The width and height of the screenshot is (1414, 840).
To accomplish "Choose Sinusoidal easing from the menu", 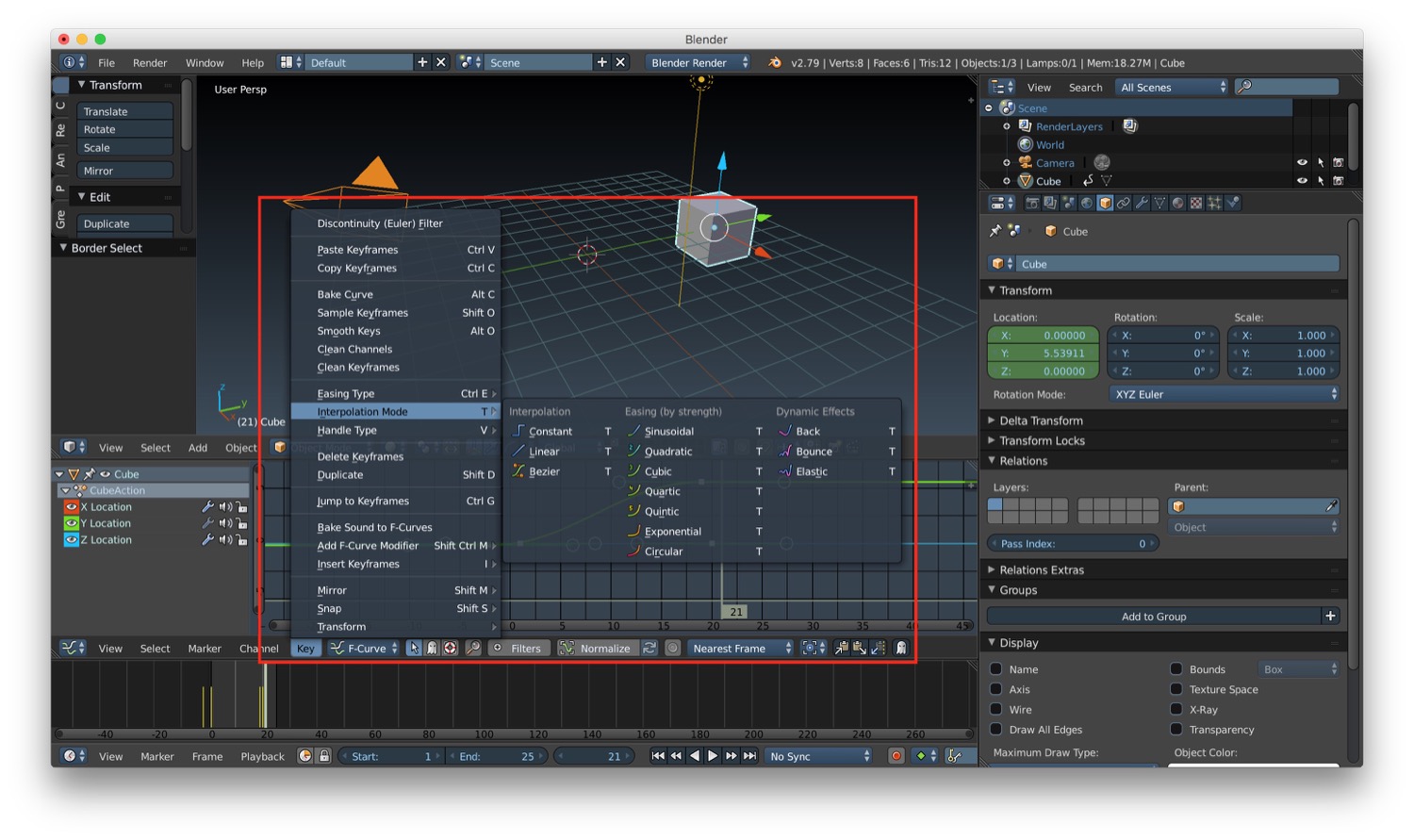I will [x=668, y=432].
